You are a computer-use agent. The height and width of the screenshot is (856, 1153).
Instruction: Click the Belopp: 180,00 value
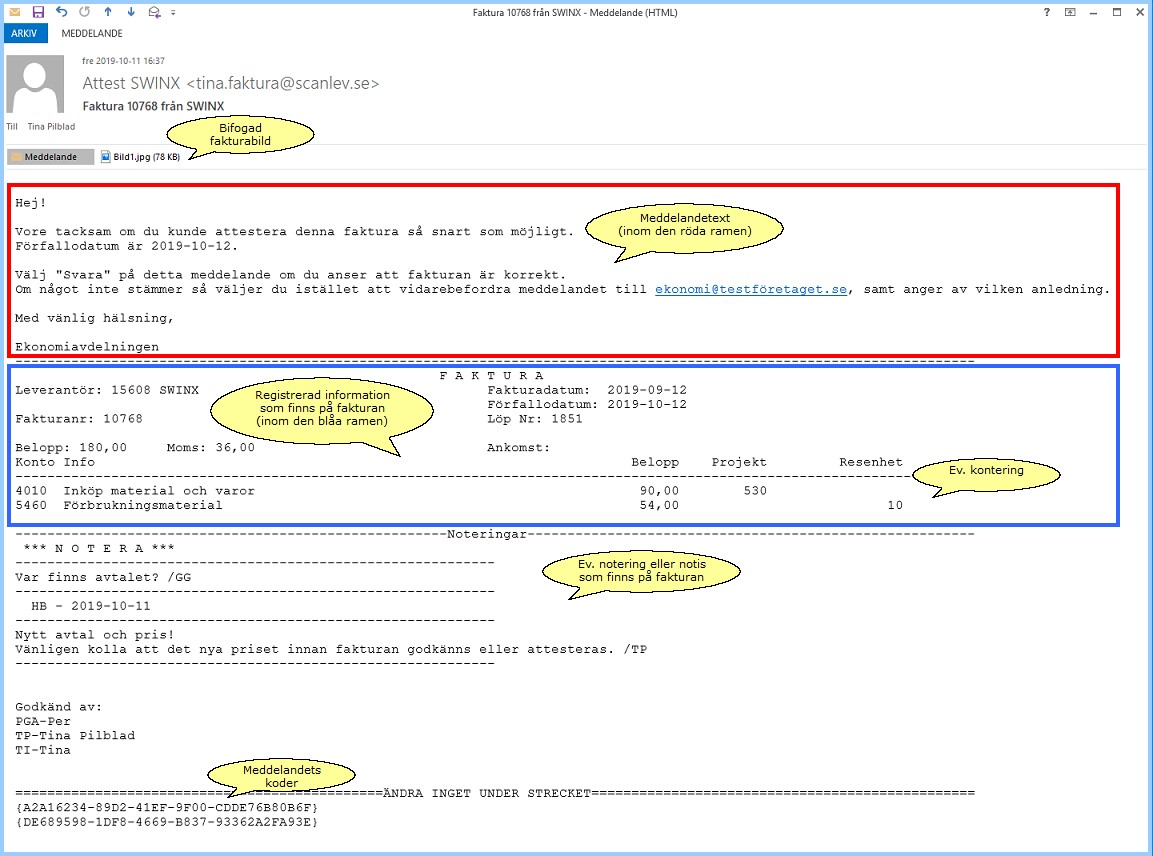[71, 447]
